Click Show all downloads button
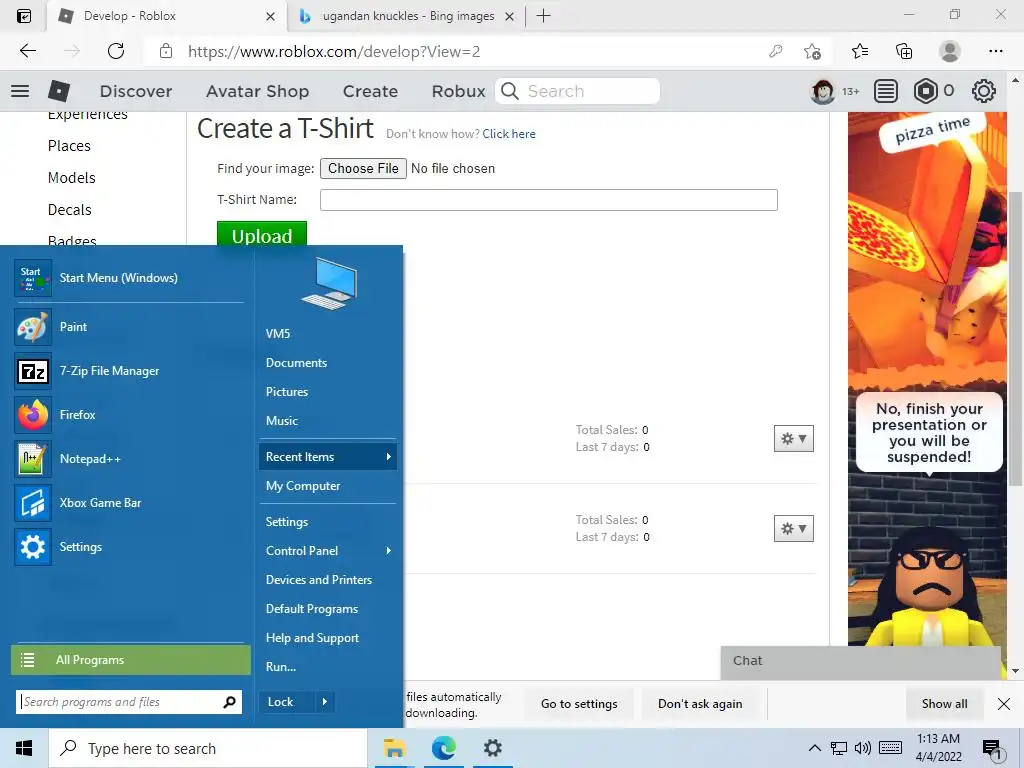Image resolution: width=1024 pixels, height=768 pixels. 944,704
